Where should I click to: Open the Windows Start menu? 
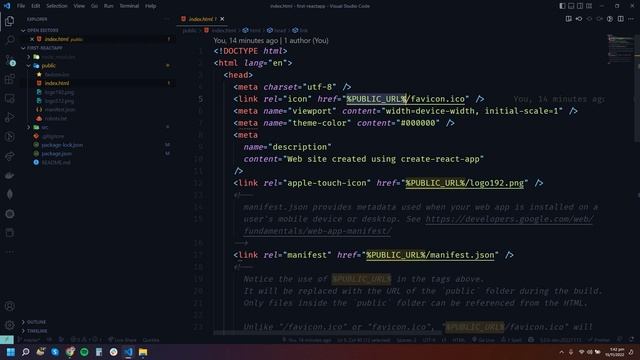coord(11,352)
